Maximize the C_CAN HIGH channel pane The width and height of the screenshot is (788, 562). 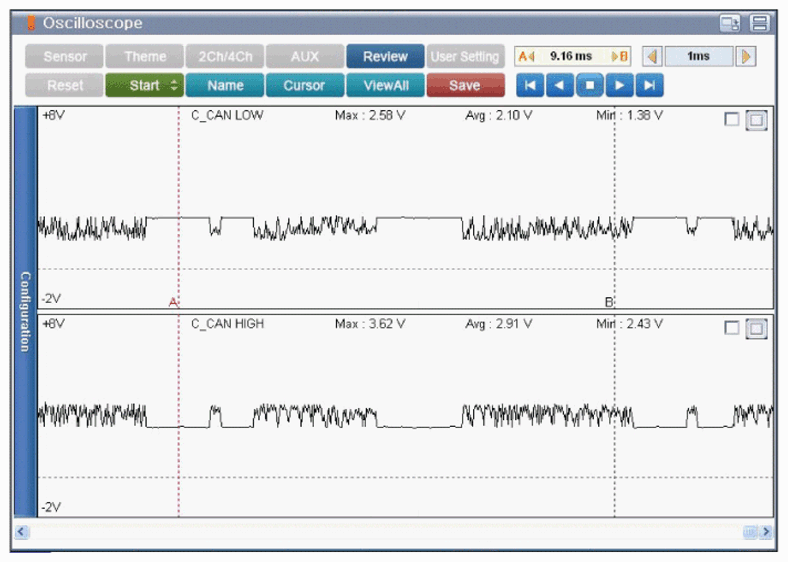pos(756,329)
